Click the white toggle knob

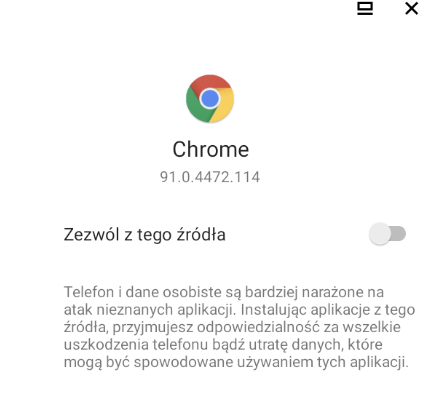click(380, 234)
